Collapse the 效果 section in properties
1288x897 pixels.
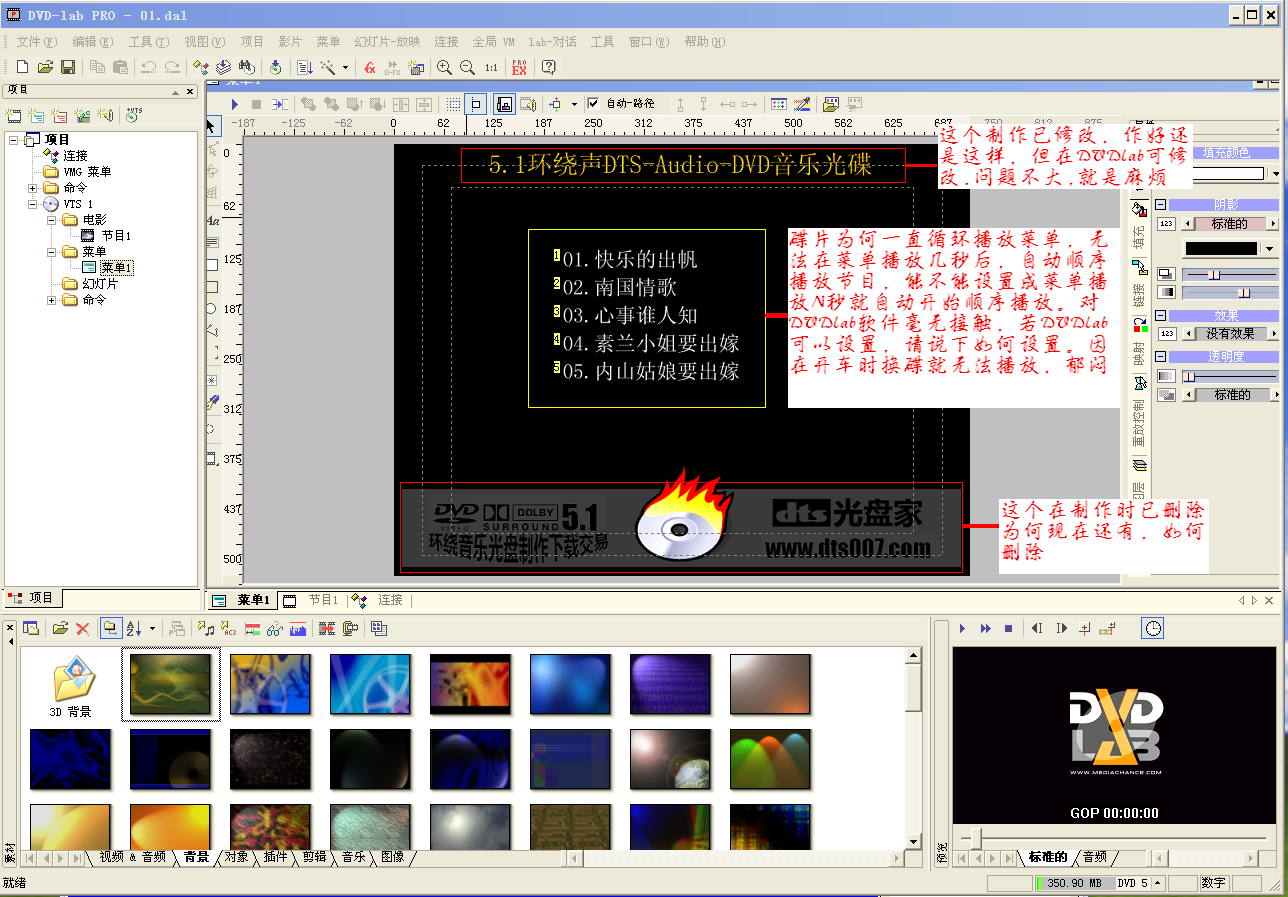pyautogui.click(x=1161, y=315)
